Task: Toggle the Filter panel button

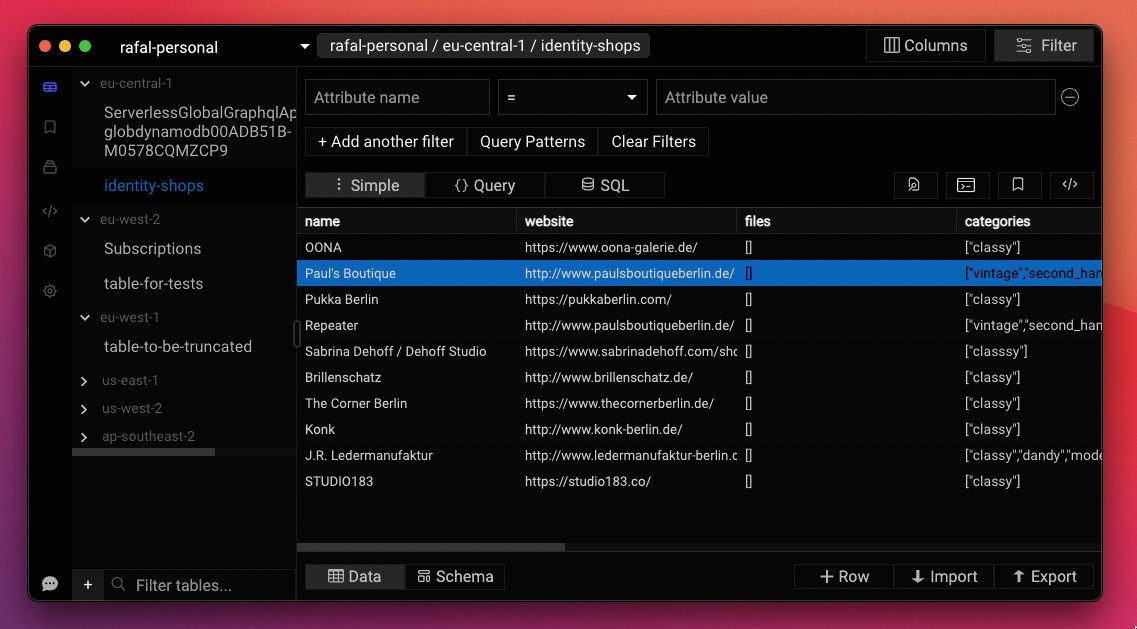Action: [x=1044, y=46]
